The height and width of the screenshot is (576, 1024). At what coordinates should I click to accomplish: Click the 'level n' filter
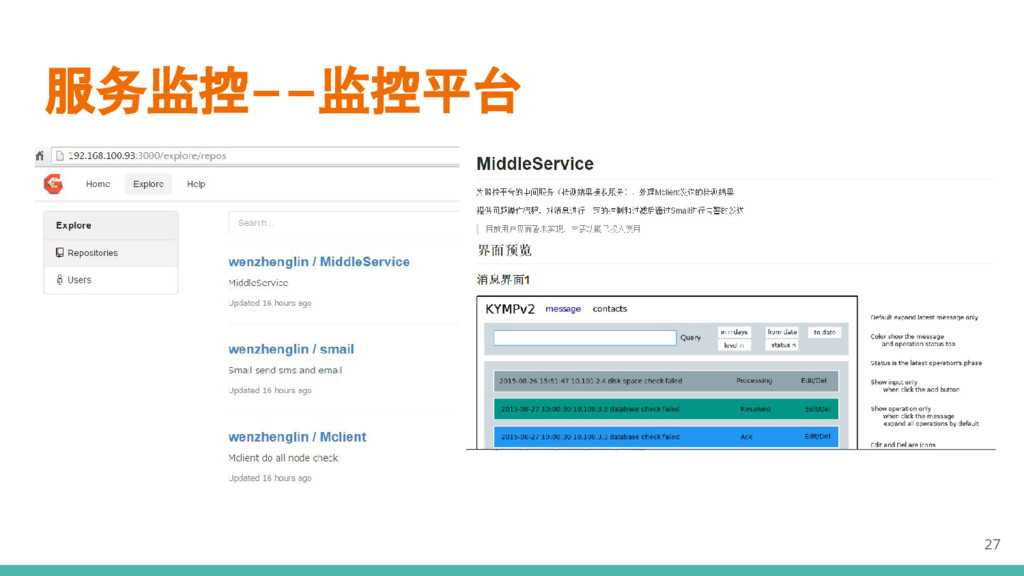(734, 345)
